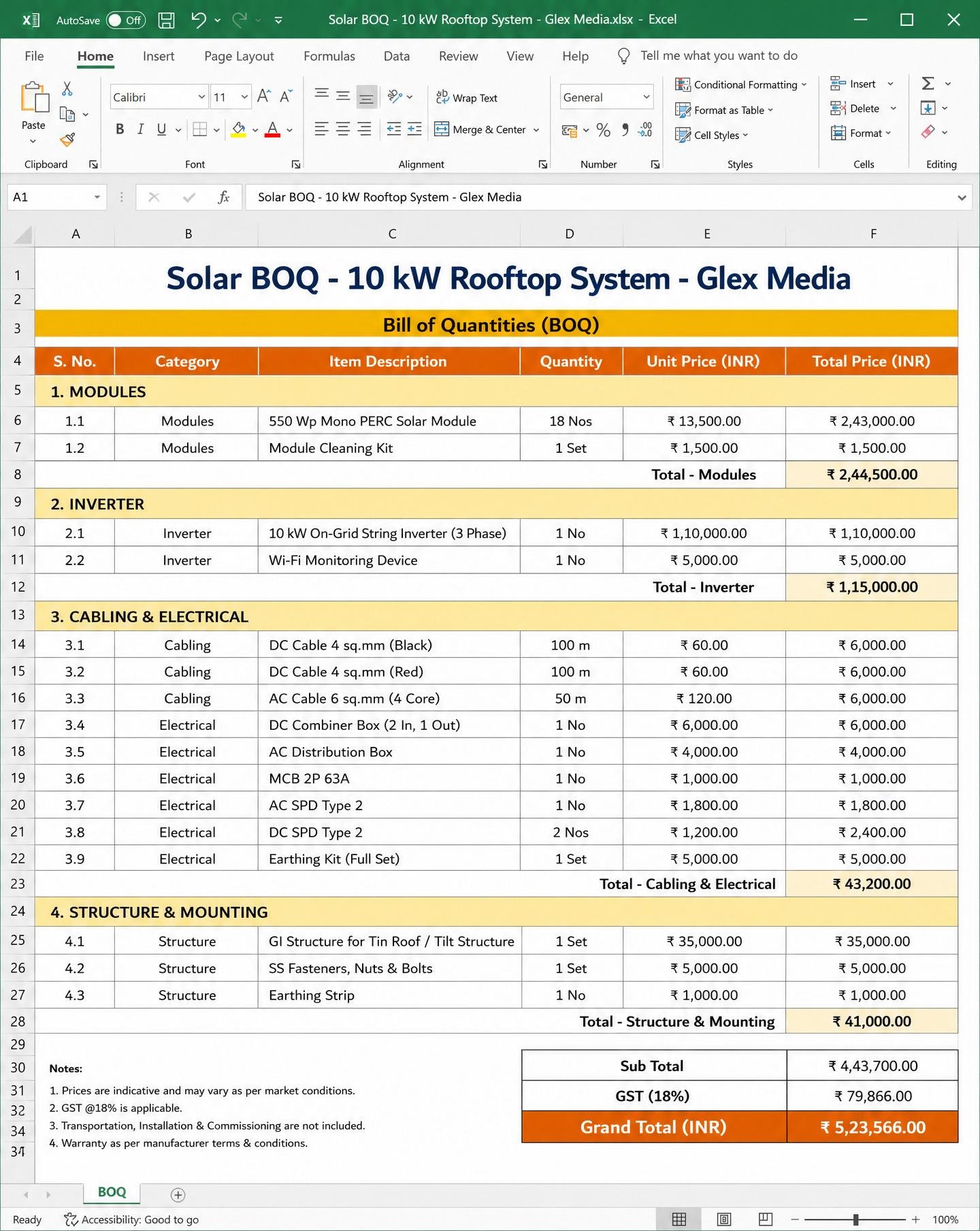Image resolution: width=980 pixels, height=1231 pixels.
Task: Switch to the Page Layout tab
Action: click(239, 56)
